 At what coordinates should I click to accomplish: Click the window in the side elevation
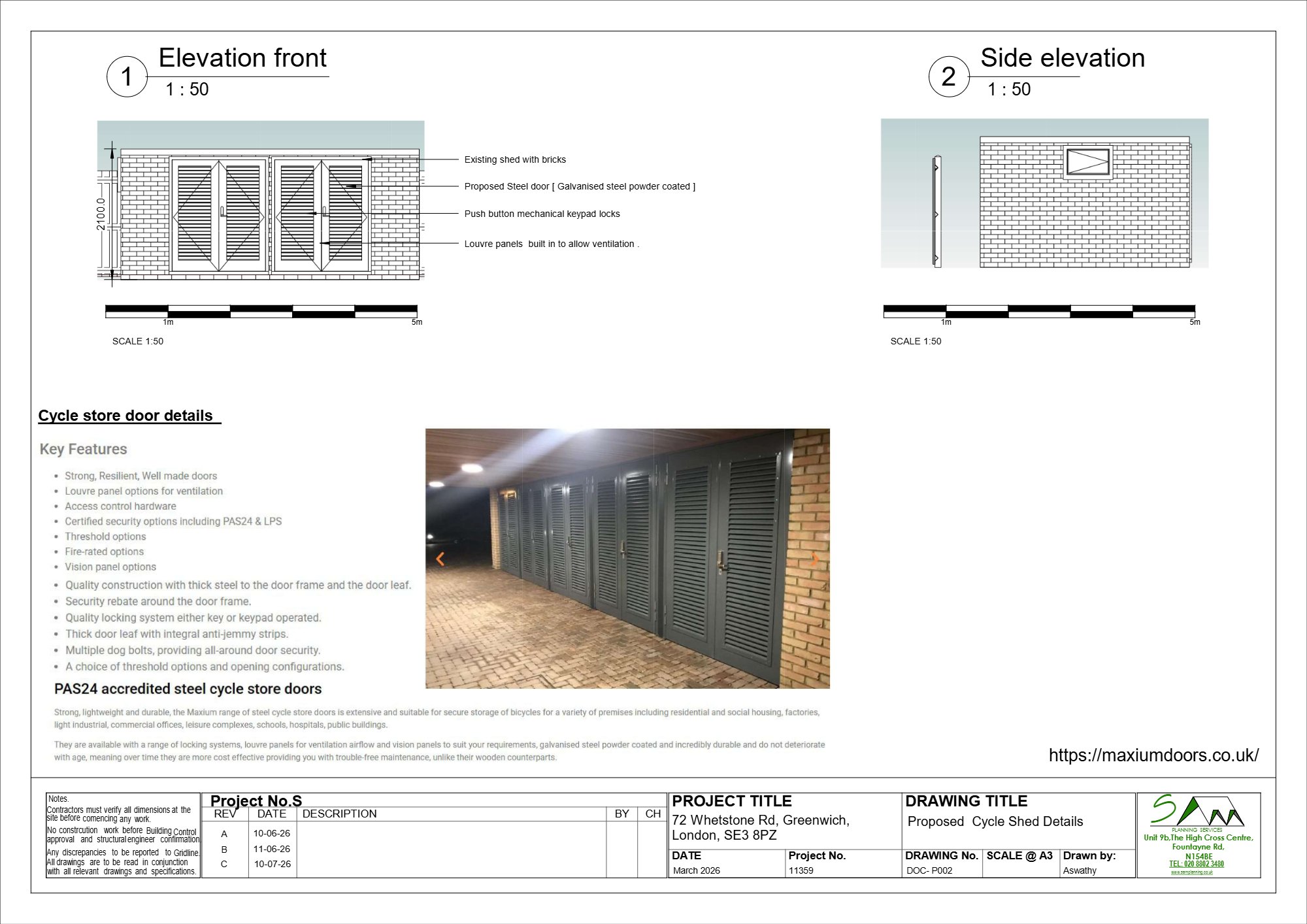pos(1088,162)
